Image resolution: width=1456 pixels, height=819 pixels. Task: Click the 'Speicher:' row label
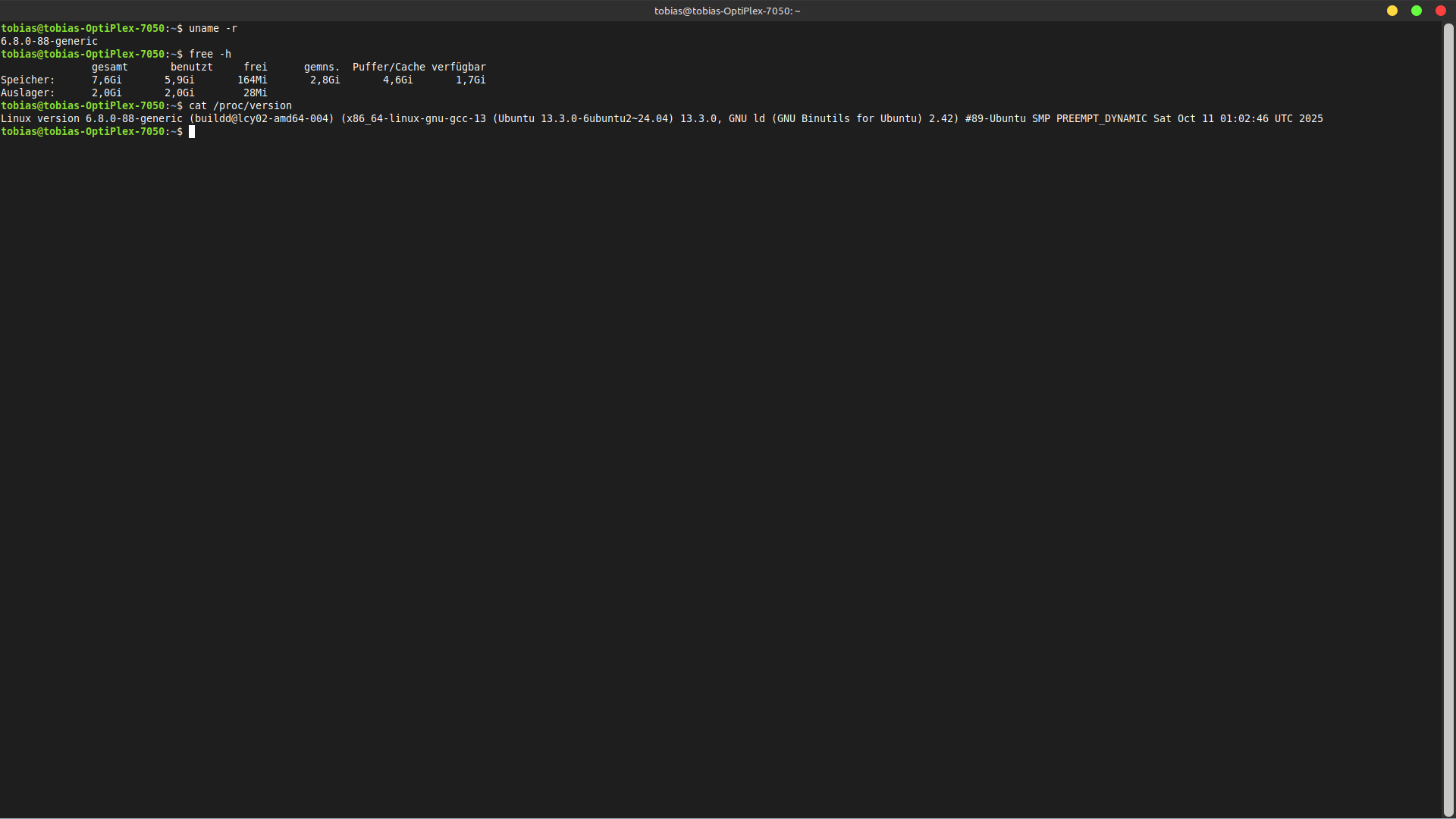tap(28, 80)
